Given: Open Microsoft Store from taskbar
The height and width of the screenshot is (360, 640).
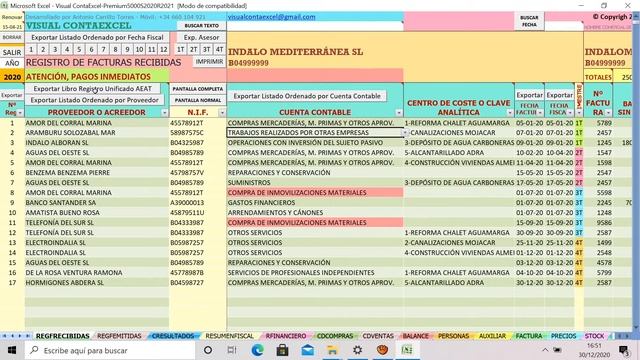Looking at the screenshot, I should [x=282, y=350].
